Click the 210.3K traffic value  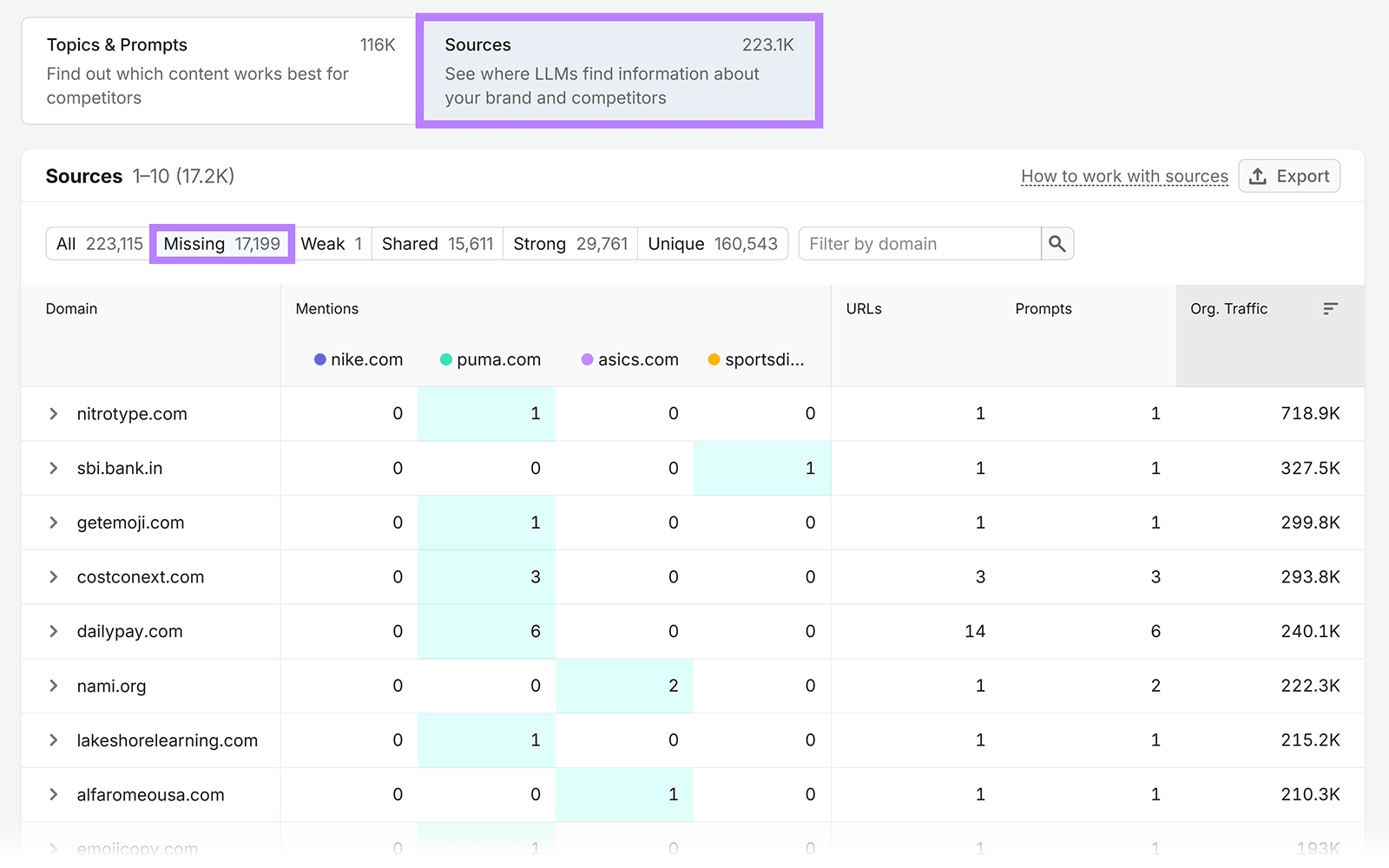pyautogui.click(x=1310, y=795)
